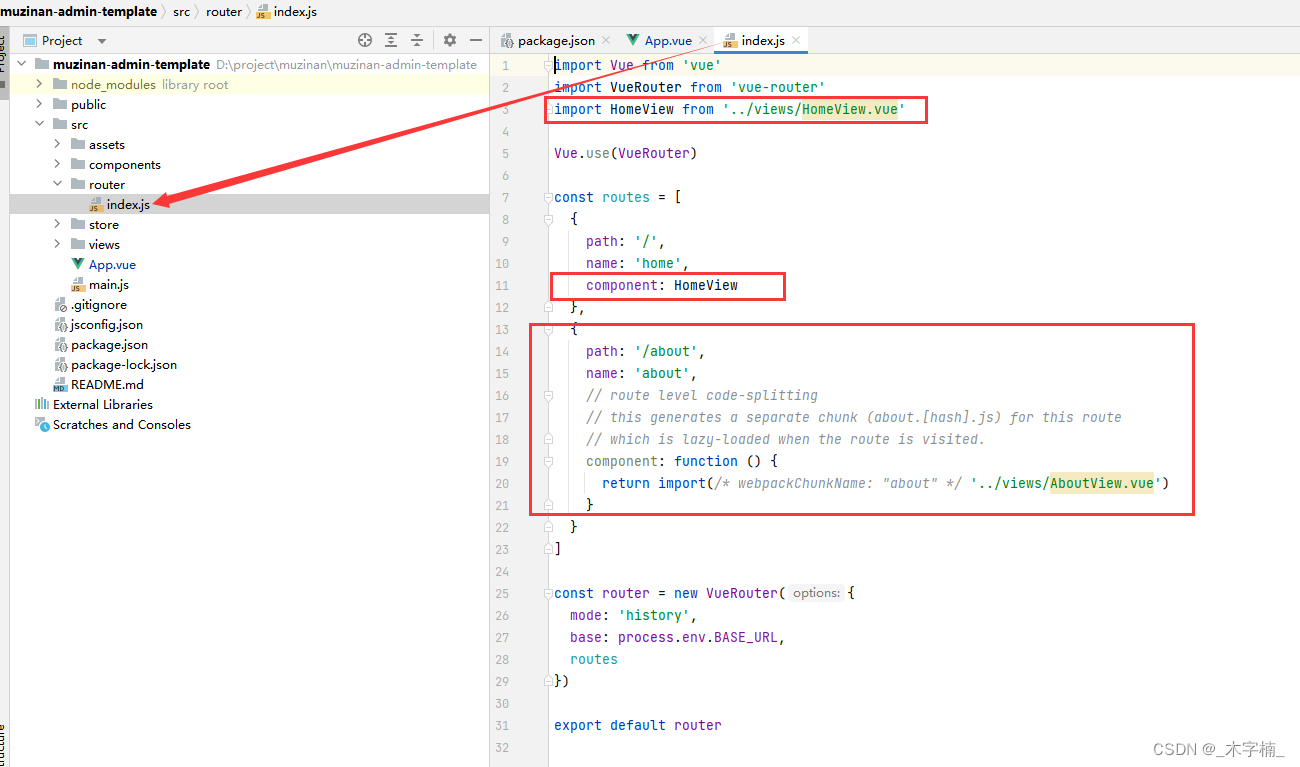Click fold end marker at line 29
The width and height of the screenshot is (1300, 767).
tap(548, 681)
